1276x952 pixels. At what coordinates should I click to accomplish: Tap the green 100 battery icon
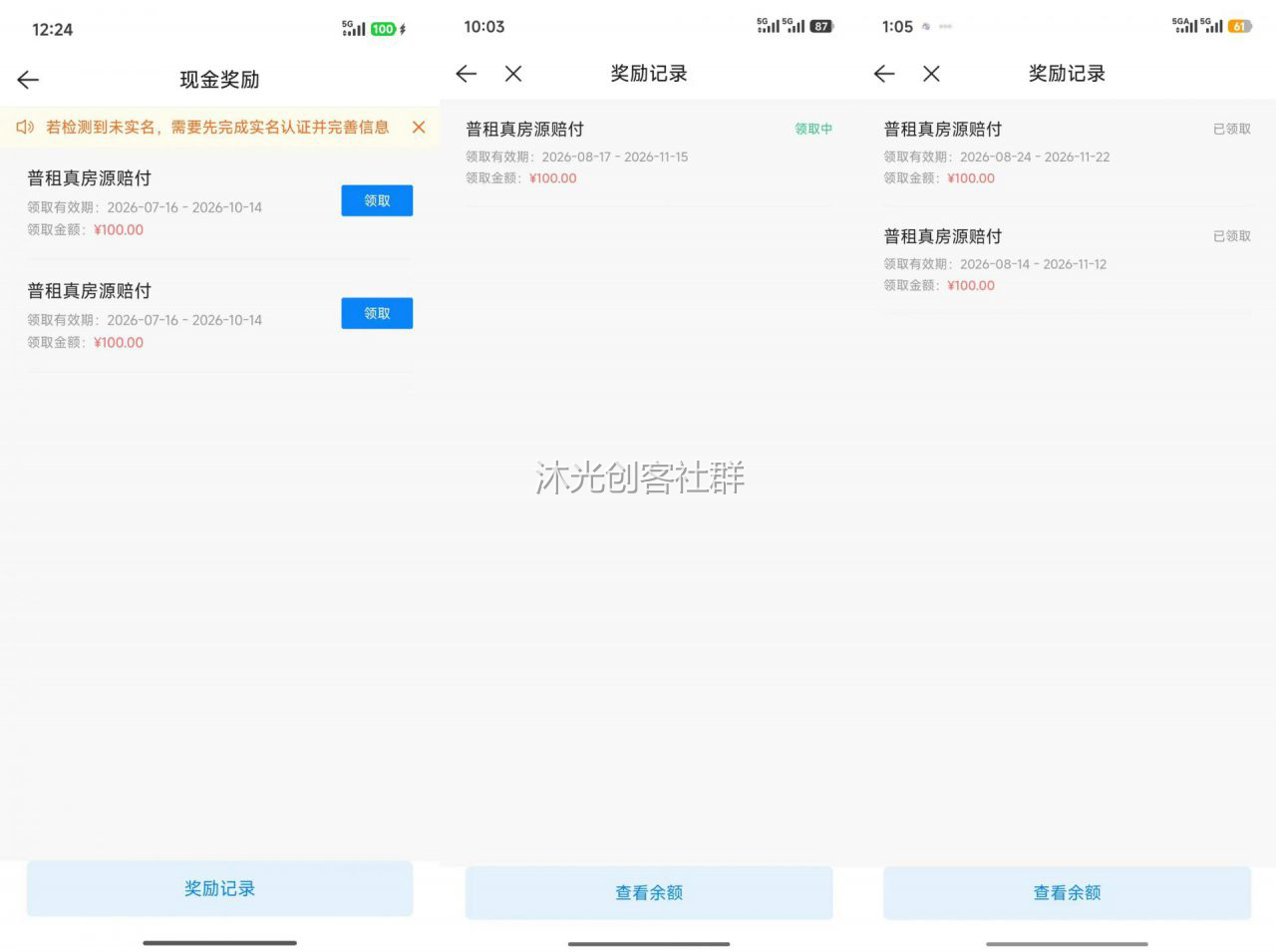(x=384, y=29)
